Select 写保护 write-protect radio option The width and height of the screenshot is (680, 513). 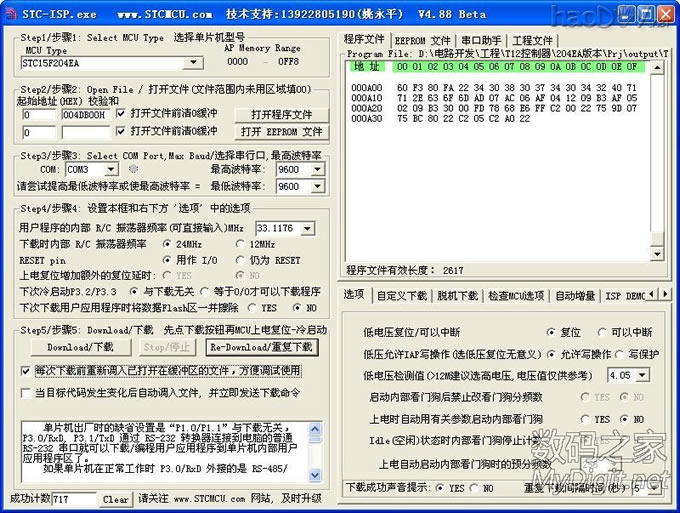click(x=620, y=354)
